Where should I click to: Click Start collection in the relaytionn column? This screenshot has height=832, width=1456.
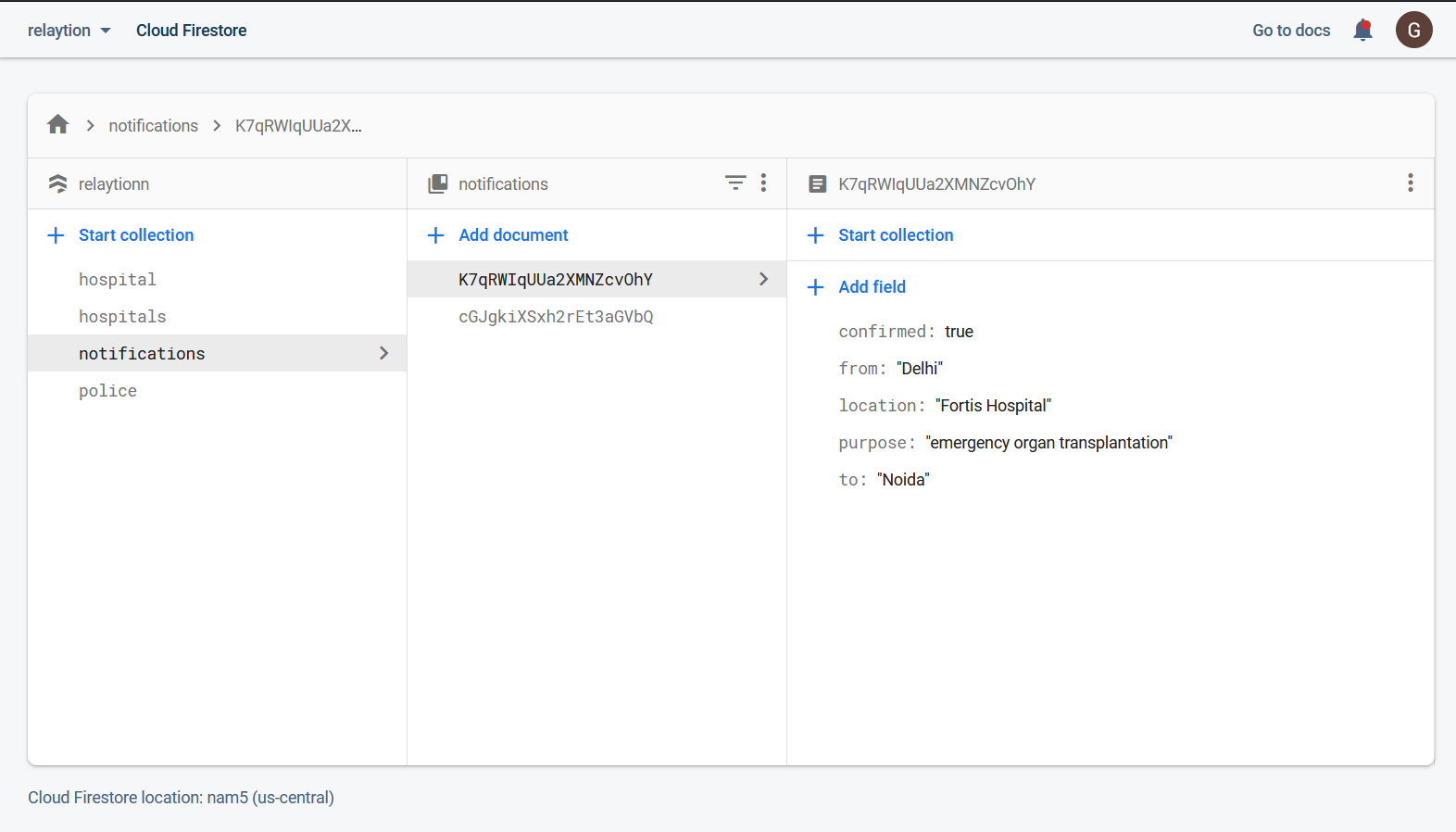(x=136, y=235)
